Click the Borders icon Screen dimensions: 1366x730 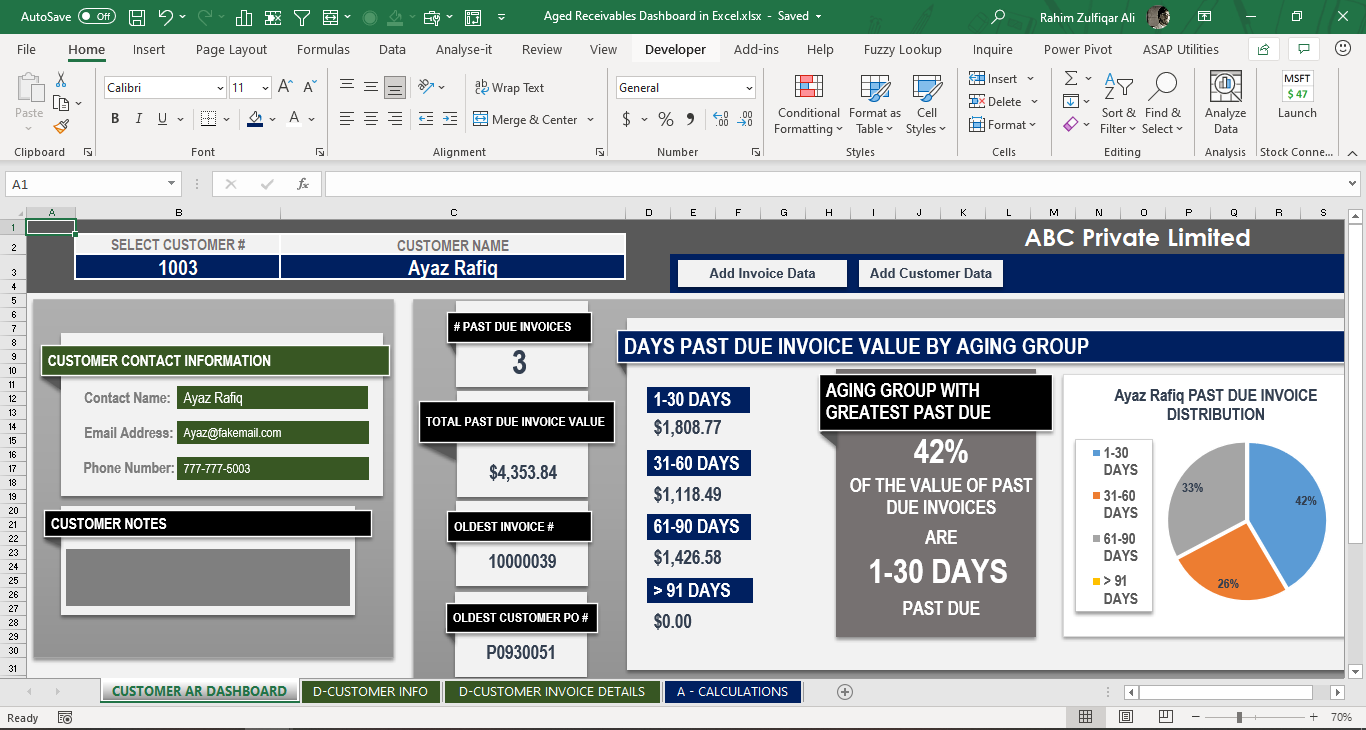(207, 119)
